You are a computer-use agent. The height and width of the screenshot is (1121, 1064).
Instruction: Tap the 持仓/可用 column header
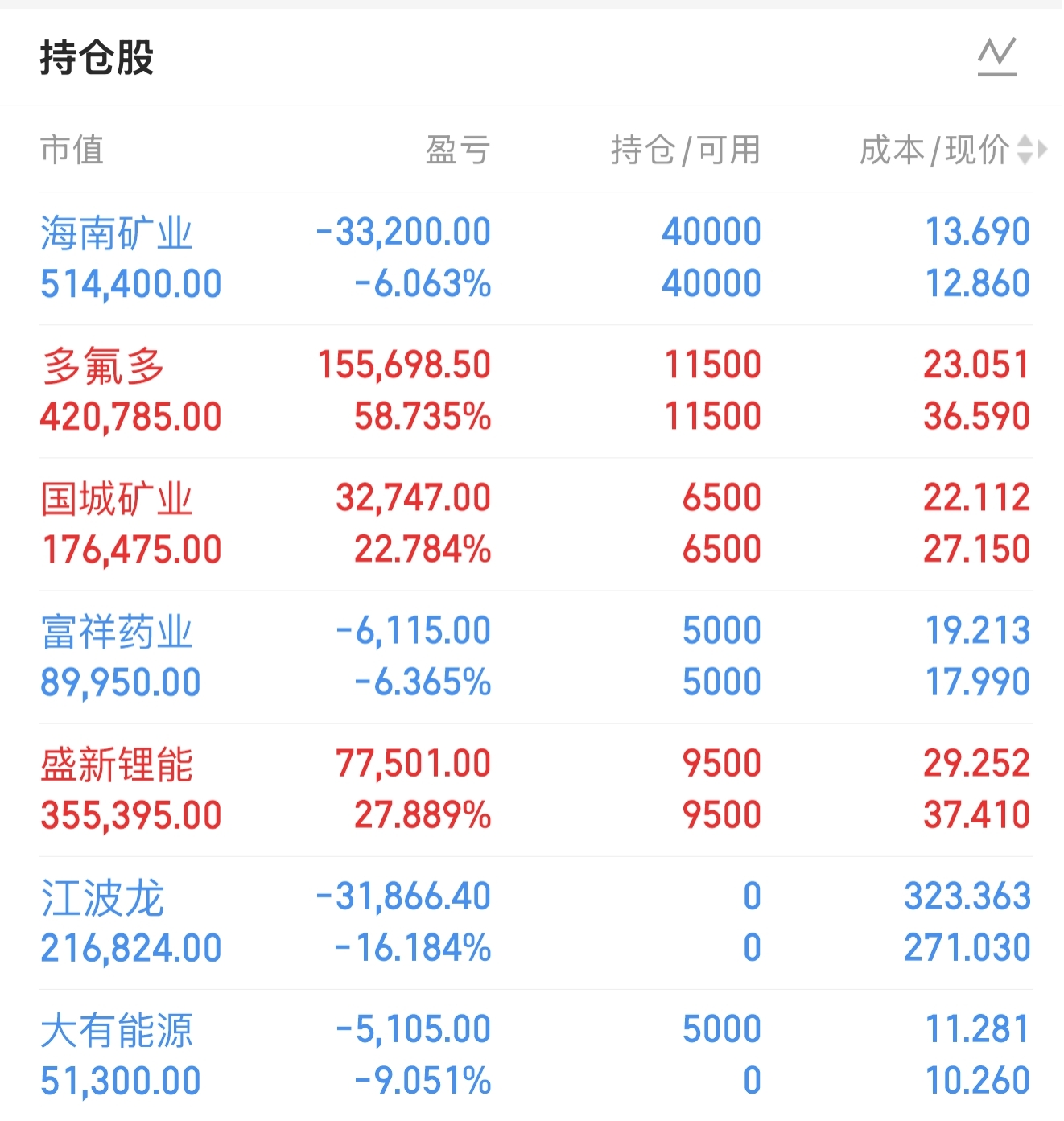click(x=686, y=150)
